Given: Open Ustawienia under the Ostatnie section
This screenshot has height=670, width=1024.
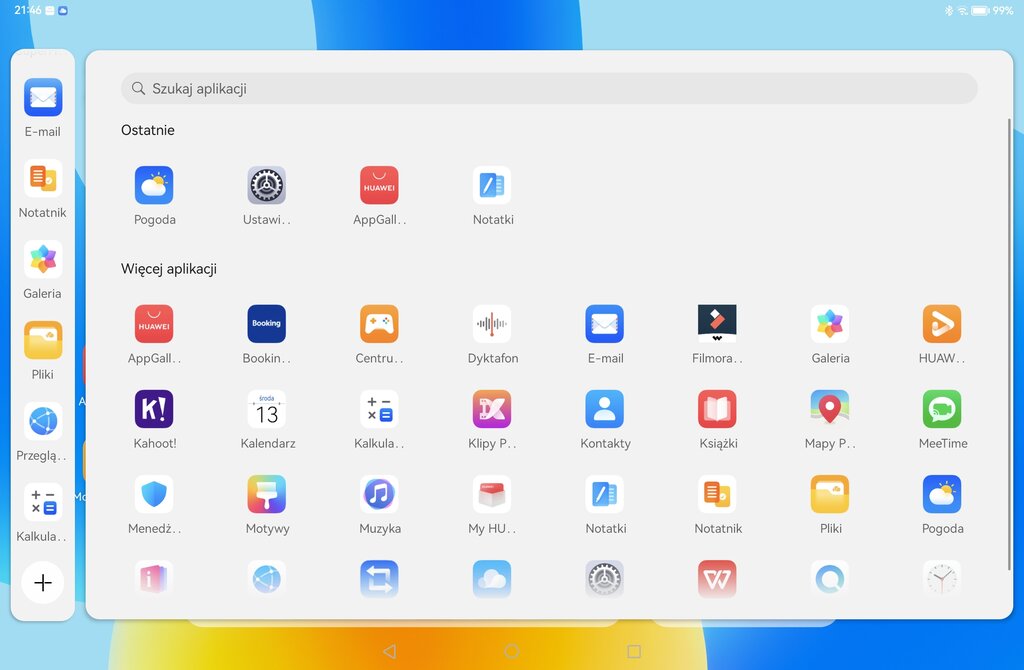Looking at the screenshot, I should [266, 185].
